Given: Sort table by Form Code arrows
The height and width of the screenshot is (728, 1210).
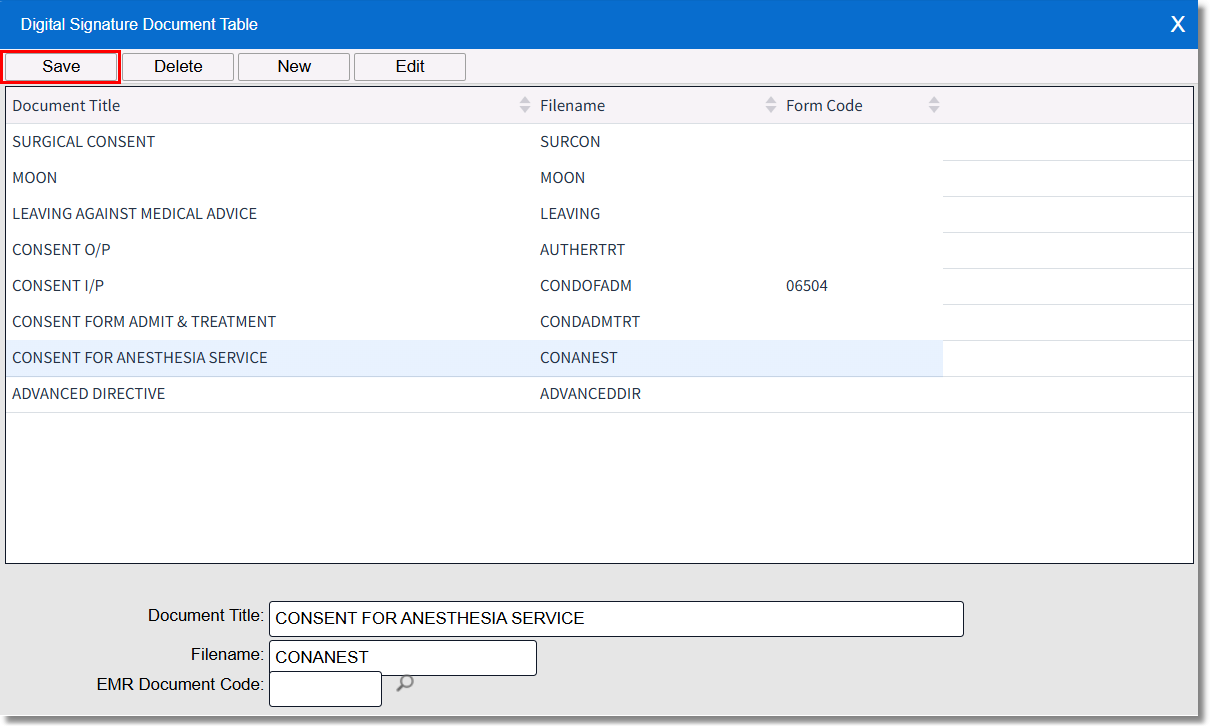Looking at the screenshot, I should [934, 105].
